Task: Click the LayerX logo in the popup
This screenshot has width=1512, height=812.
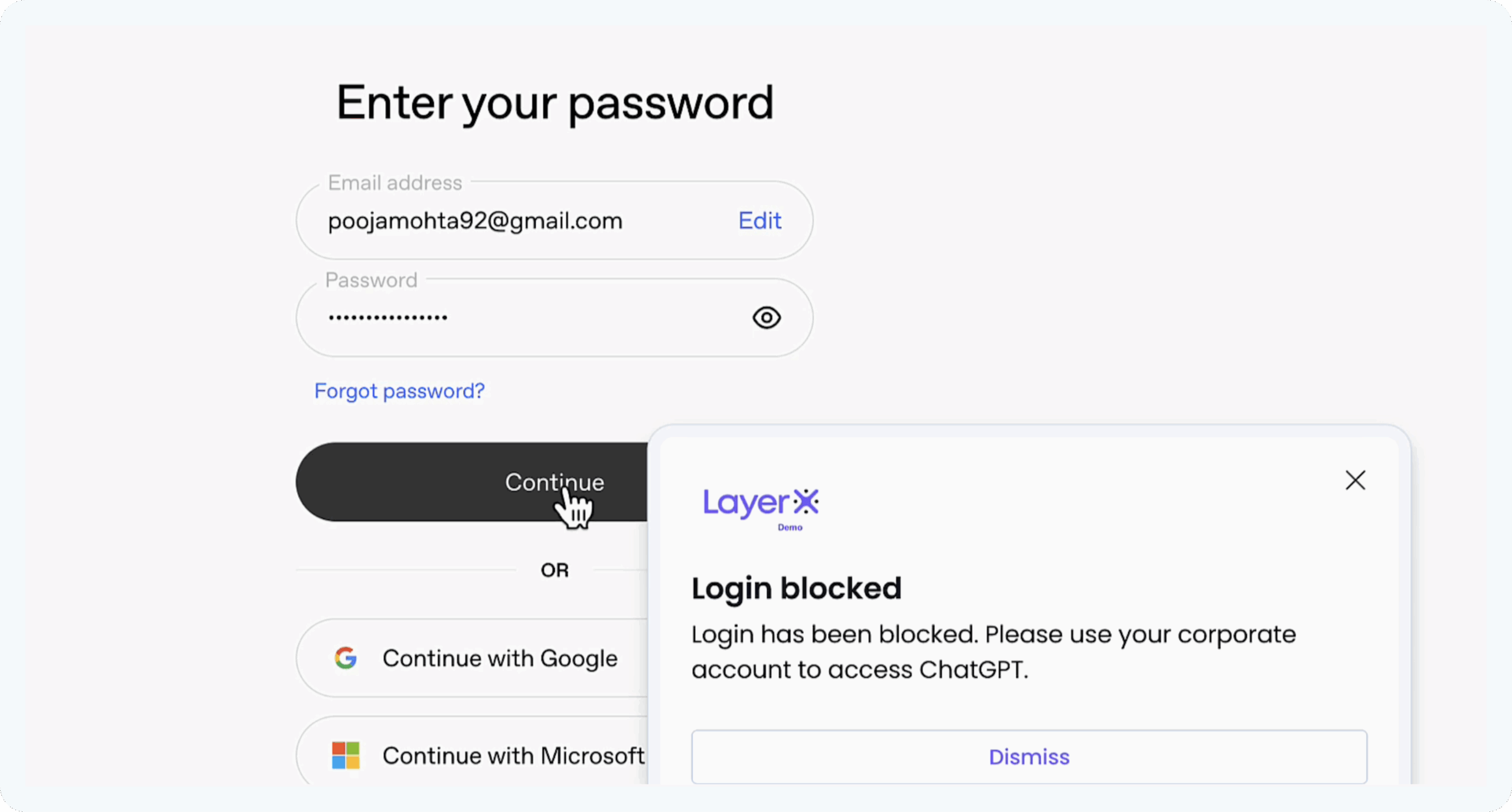Action: (761, 503)
